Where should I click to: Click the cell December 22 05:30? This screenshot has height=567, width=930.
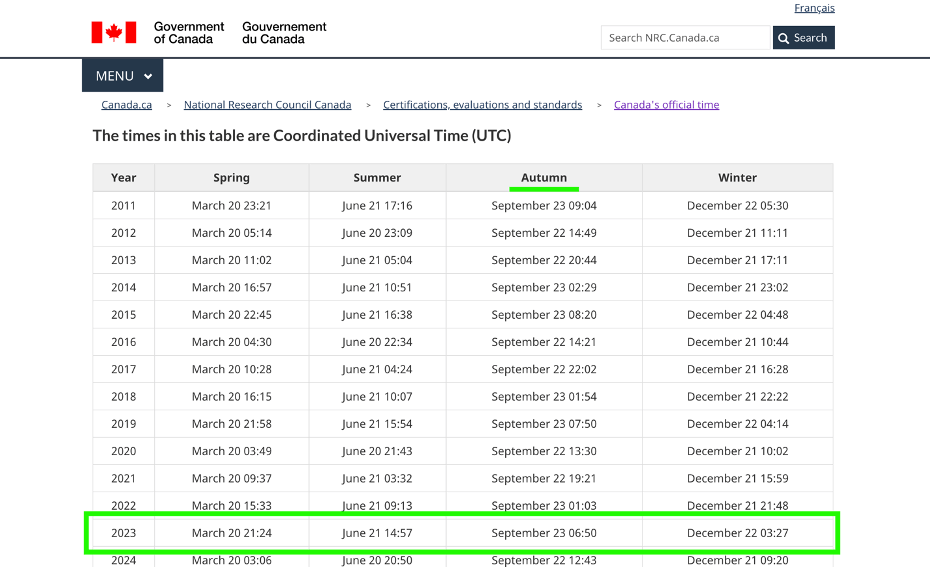(737, 205)
